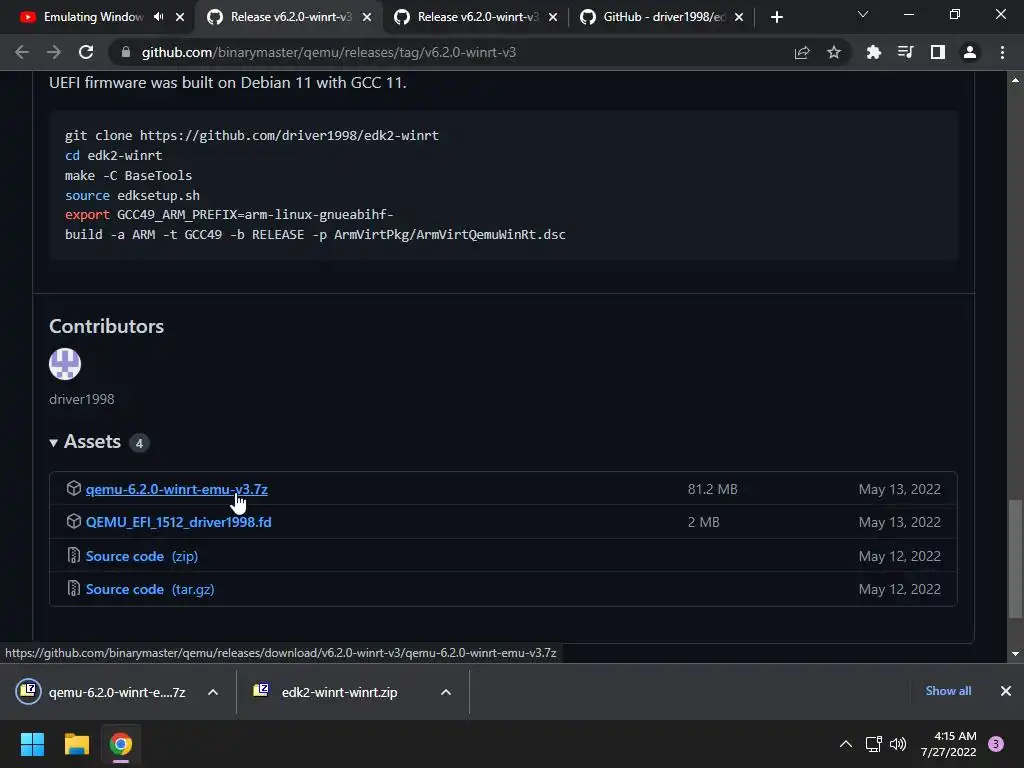The image size is (1024, 768).
Task: Share this page using the share icon
Action: 802,52
